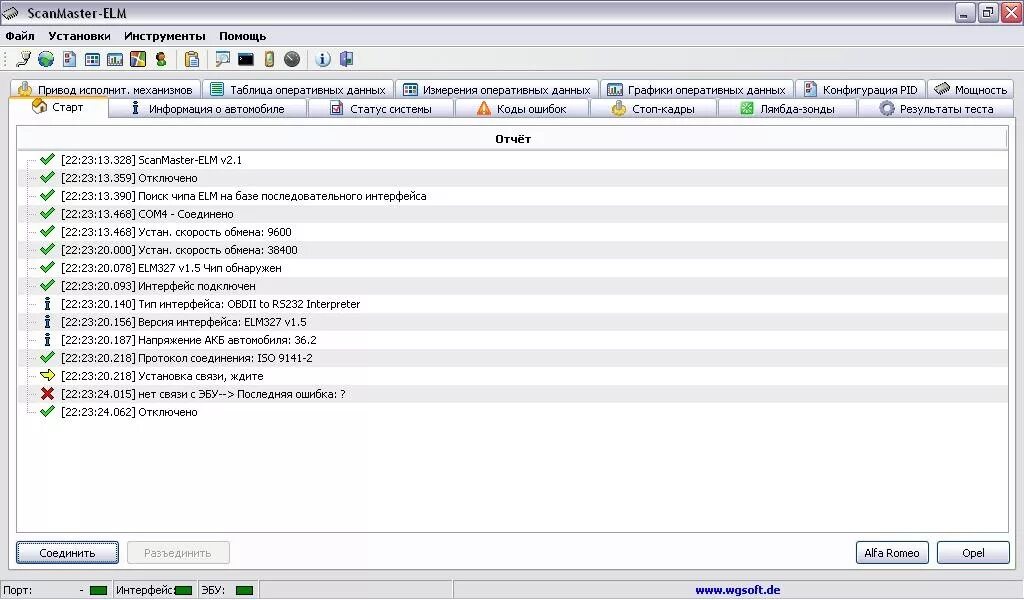Select row Поиск чипа ELM
Viewport: 1024px width, 600px height.
513,196
